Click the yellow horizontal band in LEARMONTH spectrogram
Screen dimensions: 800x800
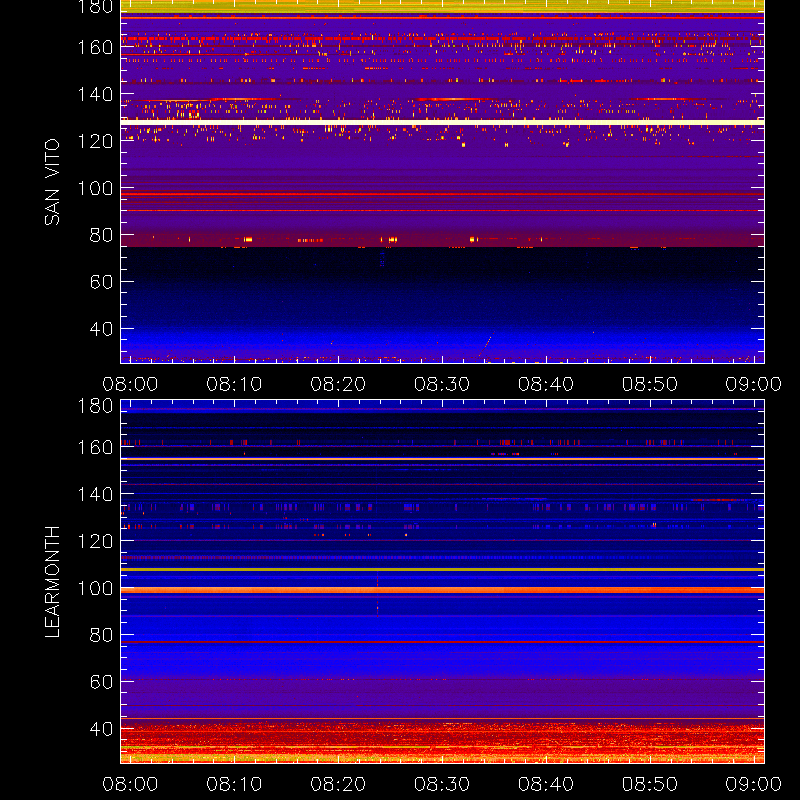tap(442, 569)
